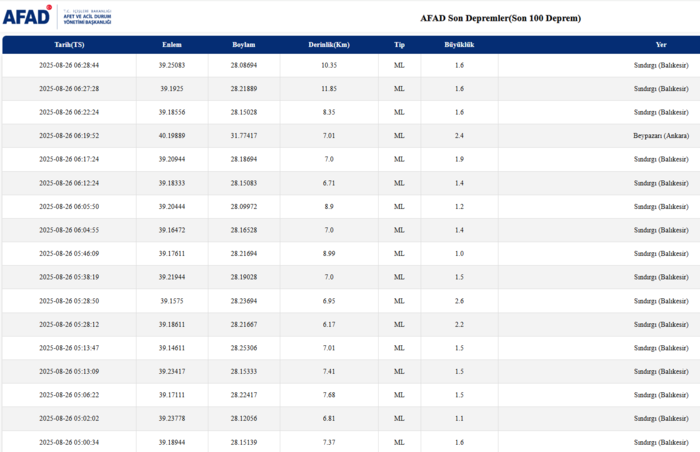
Task: Select the date cell 2025-08-26 06:05:50
Action: tap(69, 207)
